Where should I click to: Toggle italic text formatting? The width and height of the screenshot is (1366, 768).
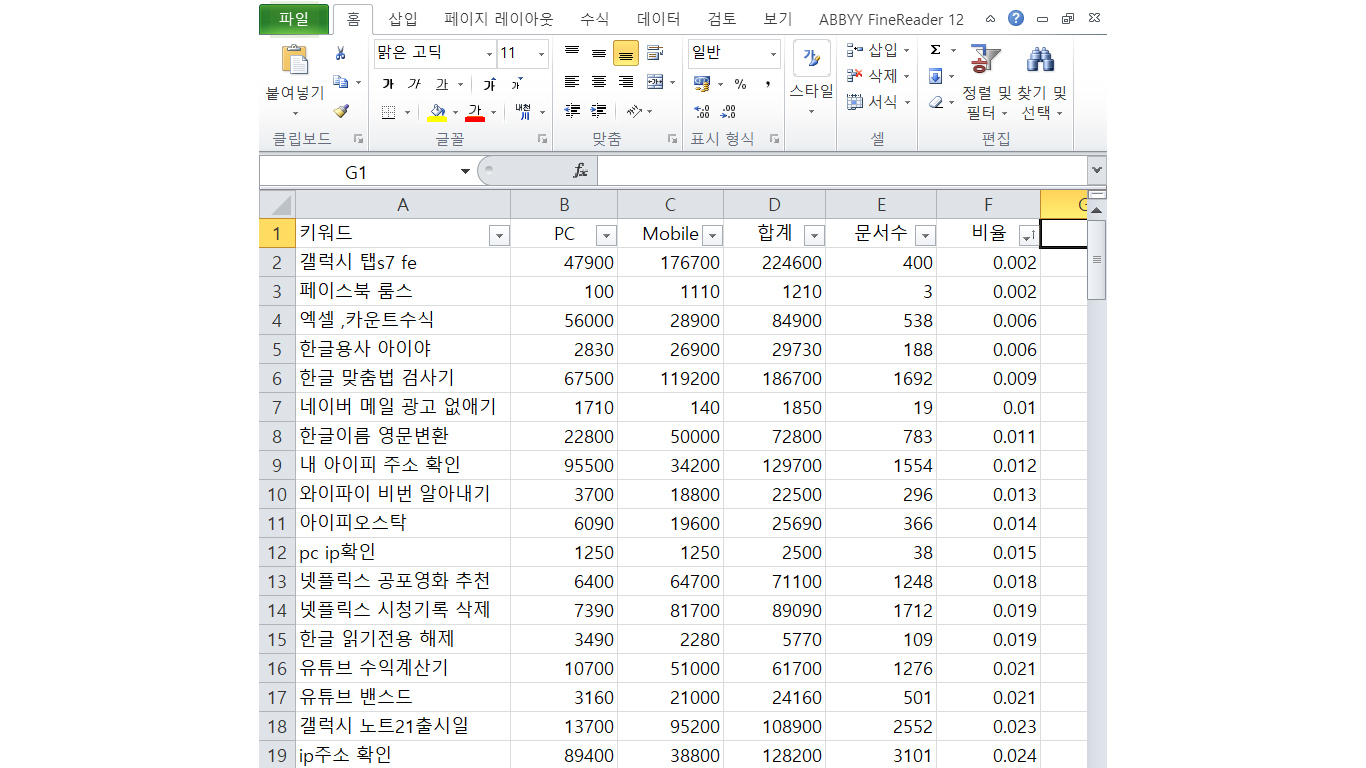[x=414, y=84]
